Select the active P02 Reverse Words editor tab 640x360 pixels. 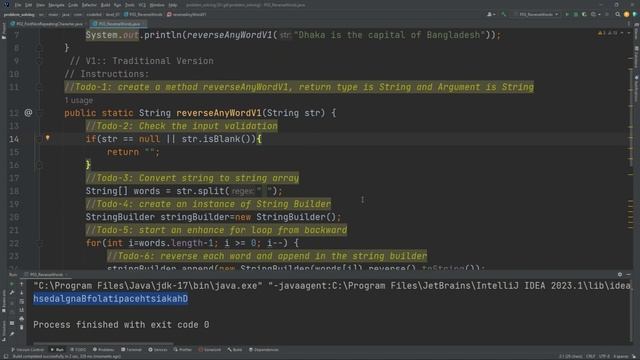click(117, 24)
